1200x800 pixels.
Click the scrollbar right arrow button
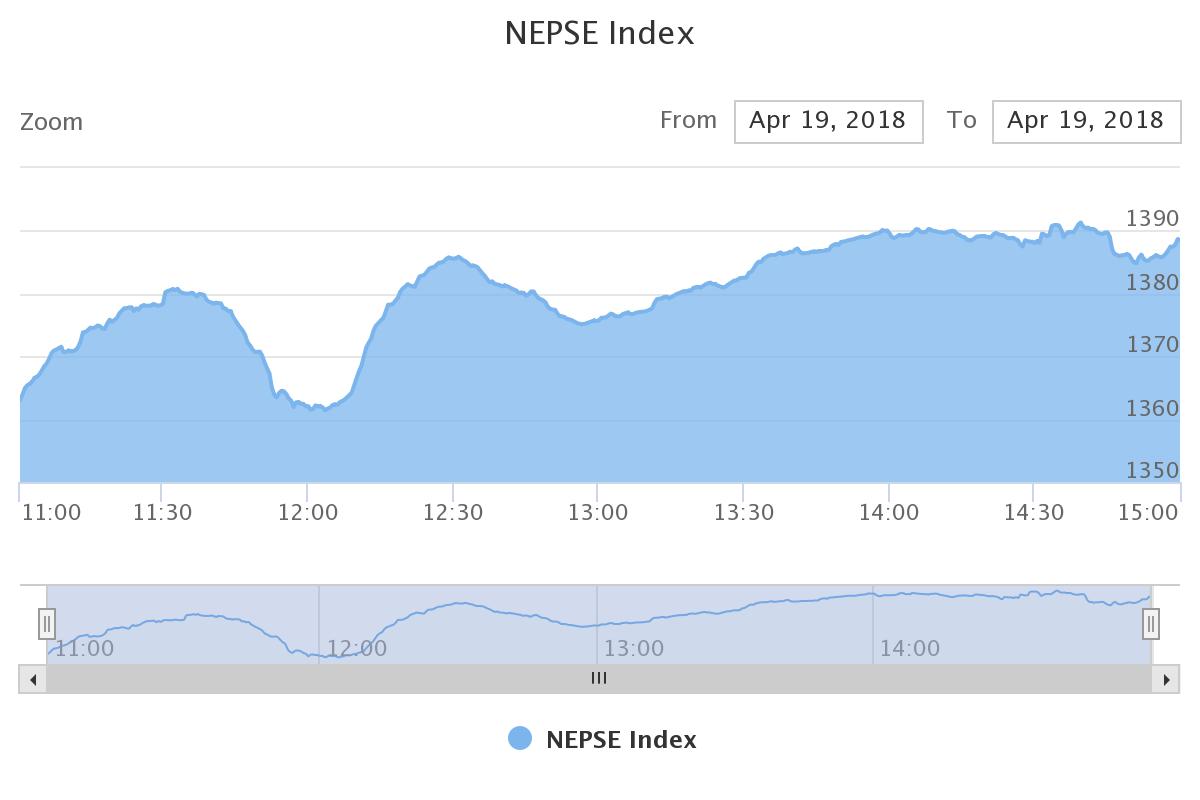[x=1165, y=679]
